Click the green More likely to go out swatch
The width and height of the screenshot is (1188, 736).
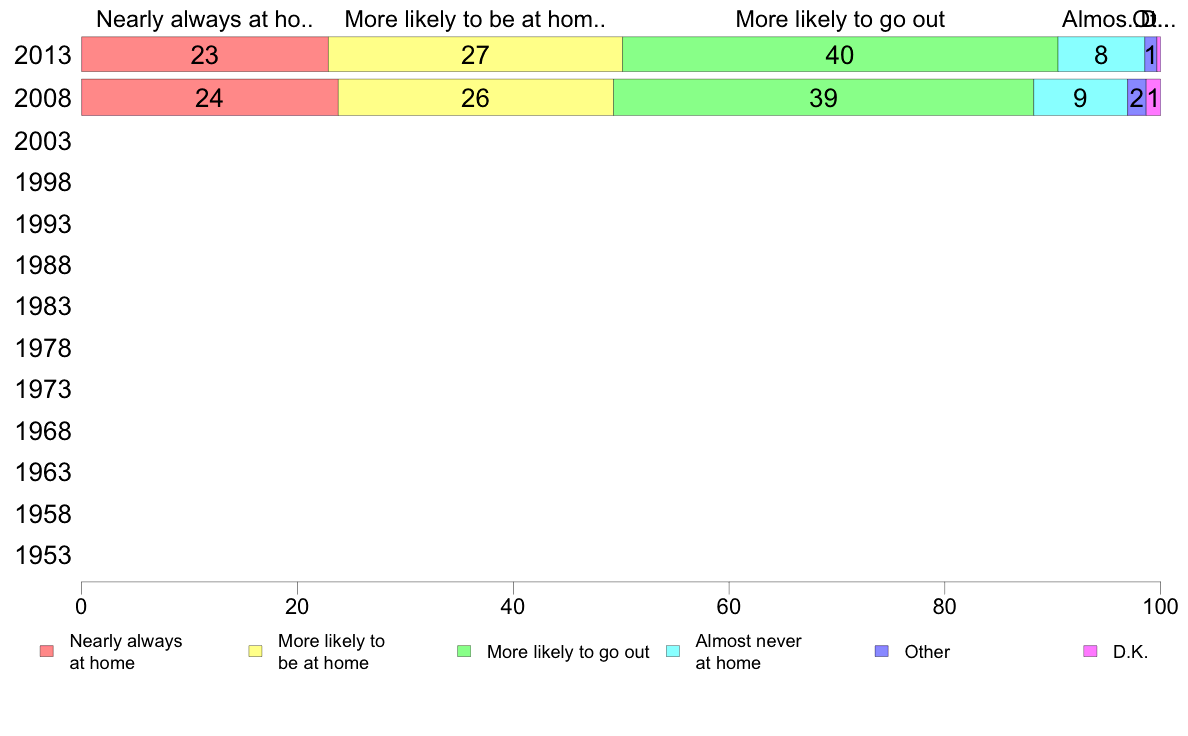coord(464,651)
